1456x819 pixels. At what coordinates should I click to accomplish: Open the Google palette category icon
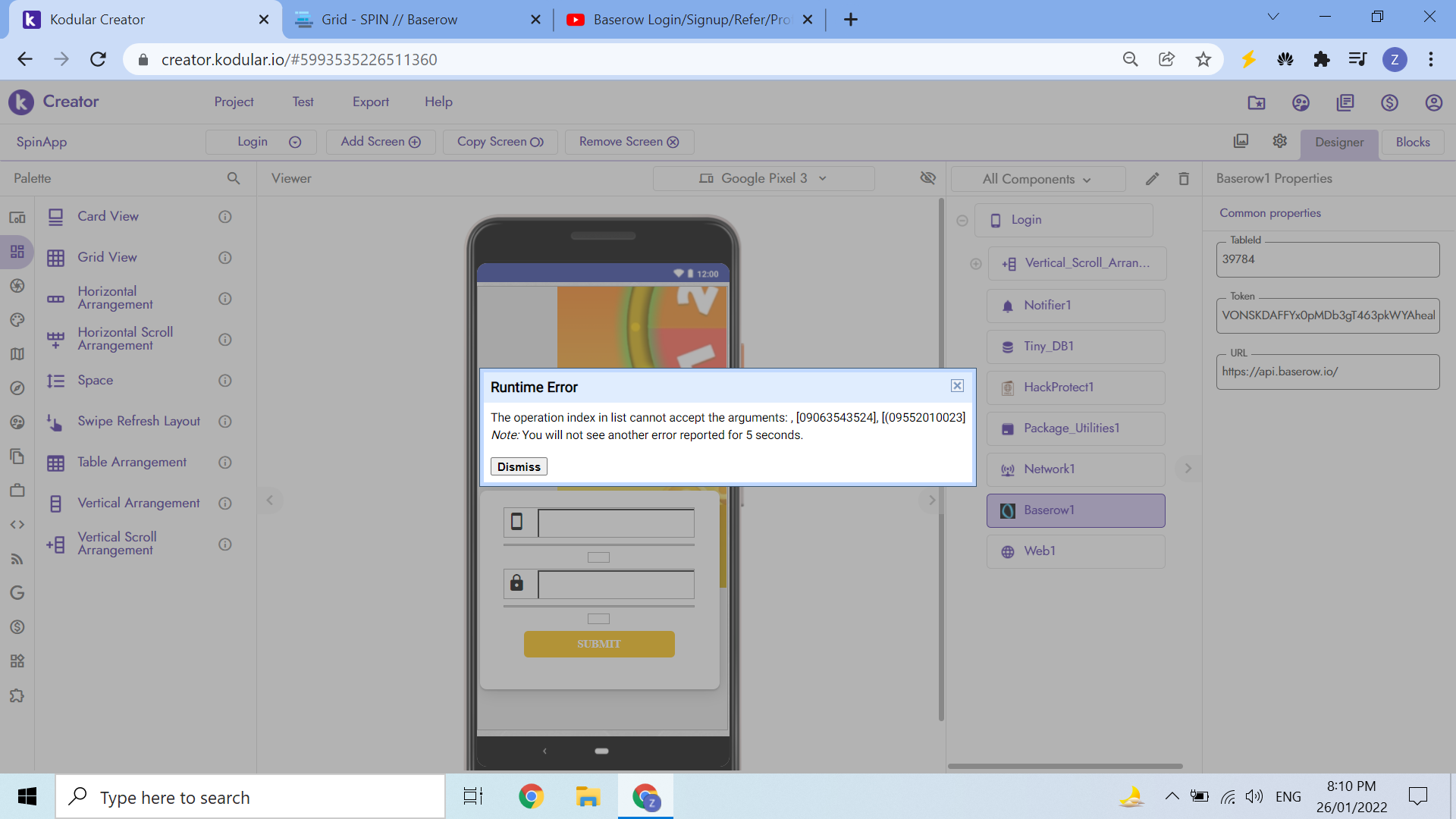tap(17, 593)
